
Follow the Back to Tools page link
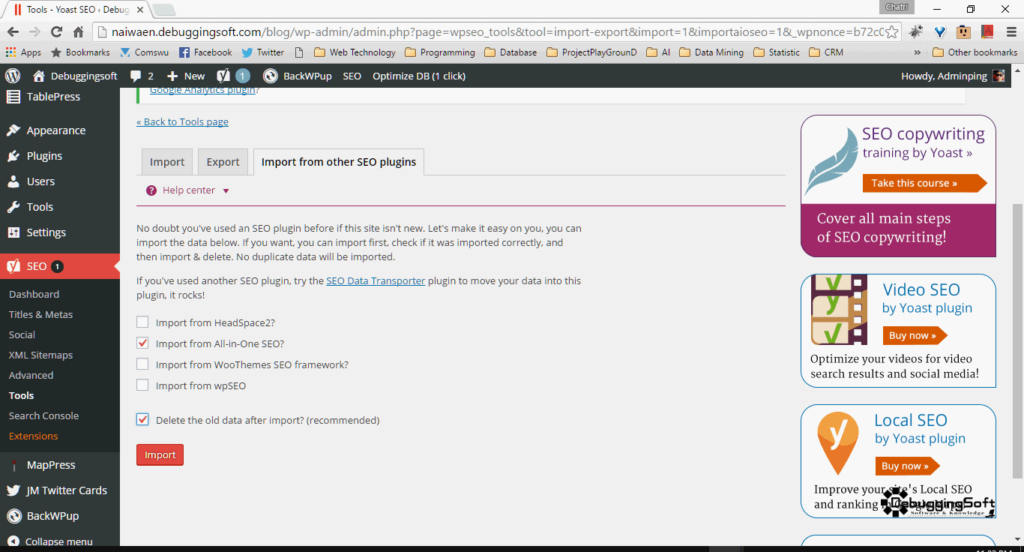[x=182, y=122]
